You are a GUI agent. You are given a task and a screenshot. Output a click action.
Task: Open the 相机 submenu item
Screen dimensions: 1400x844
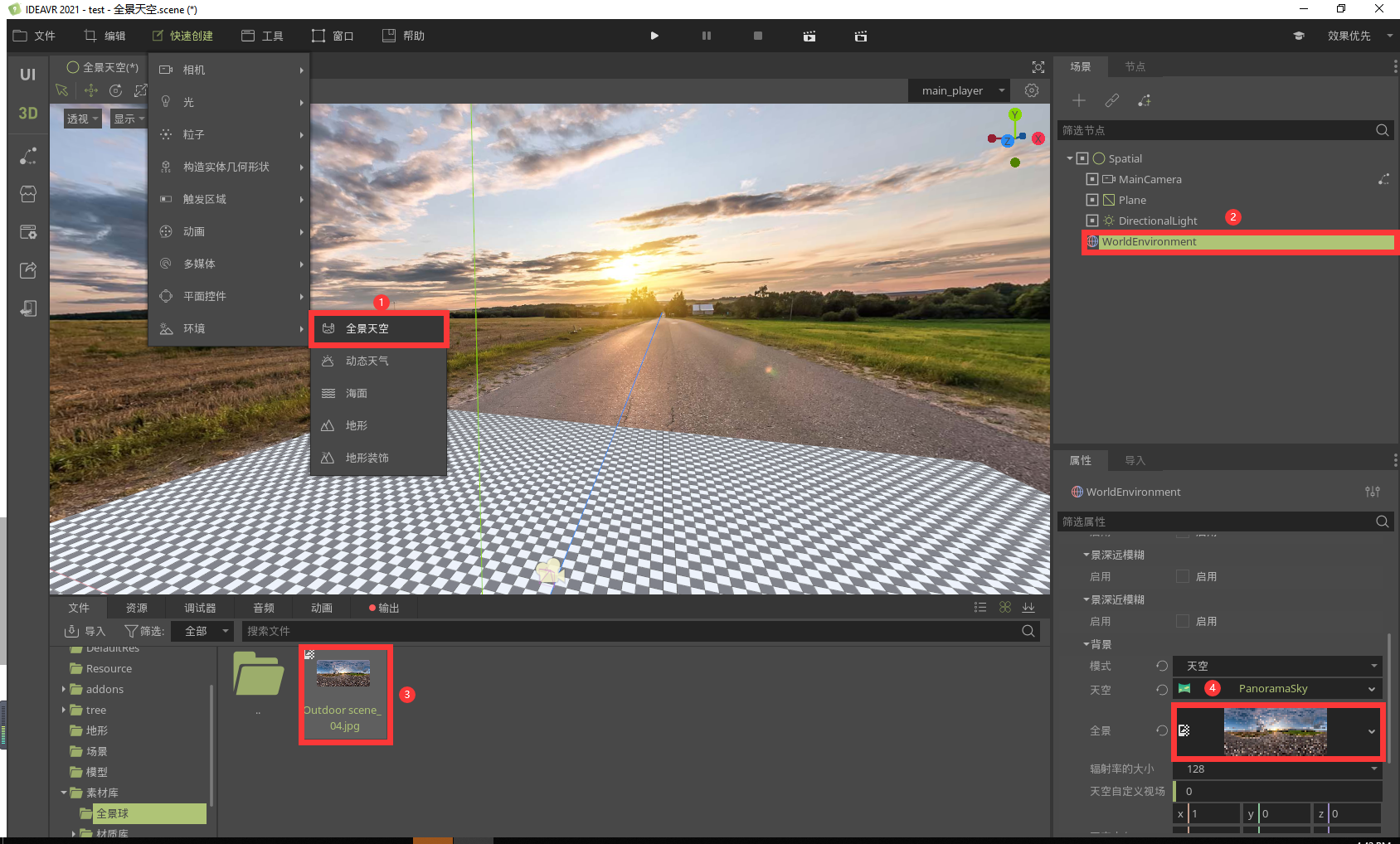(x=229, y=70)
